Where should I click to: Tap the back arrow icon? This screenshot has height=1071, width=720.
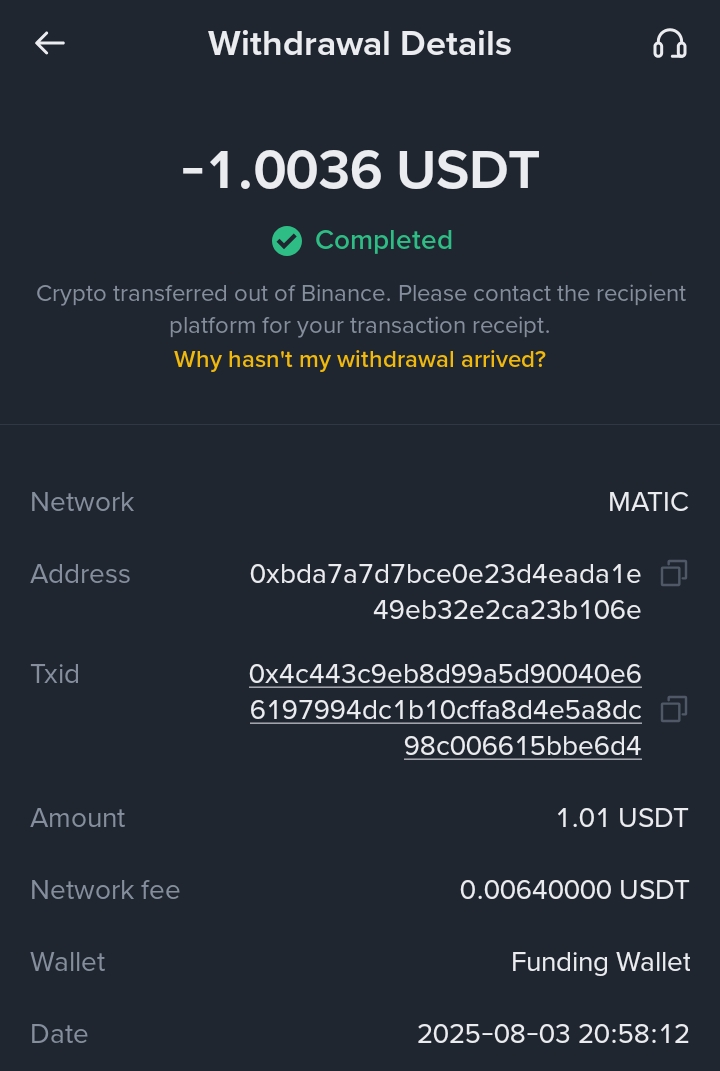tap(50, 43)
